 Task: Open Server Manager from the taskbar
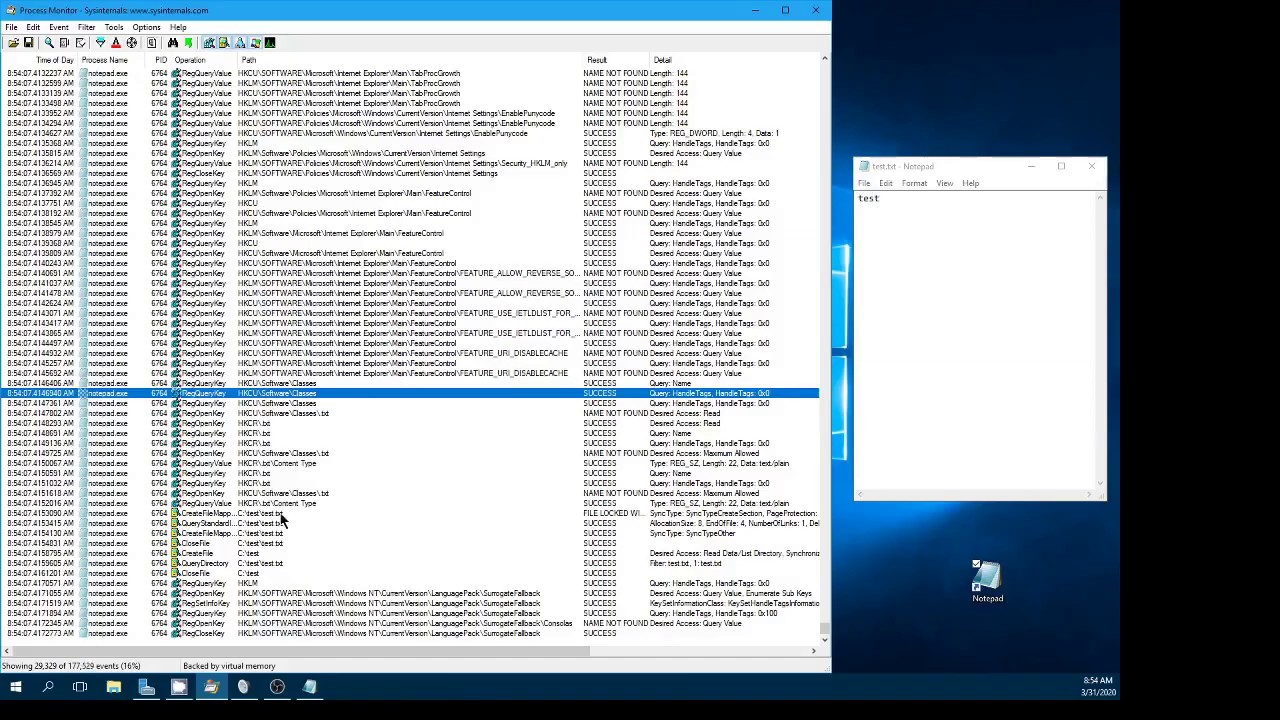[x=146, y=687]
